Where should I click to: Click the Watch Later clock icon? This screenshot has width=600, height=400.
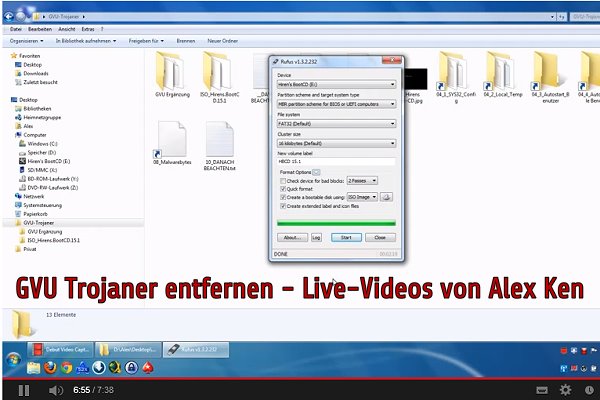(x=589, y=390)
